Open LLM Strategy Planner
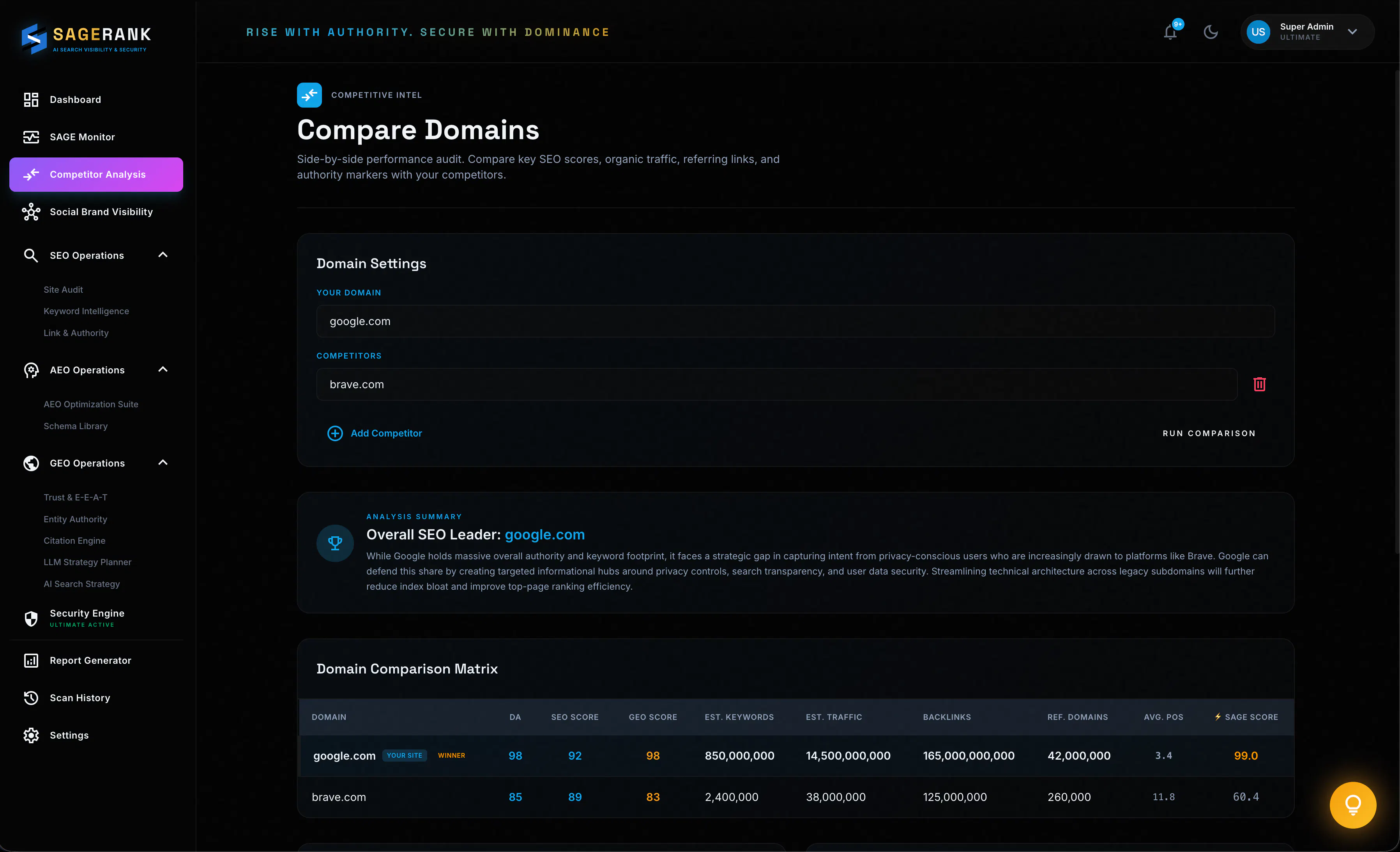The width and height of the screenshot is (1400, 852). tap(87, 562)
